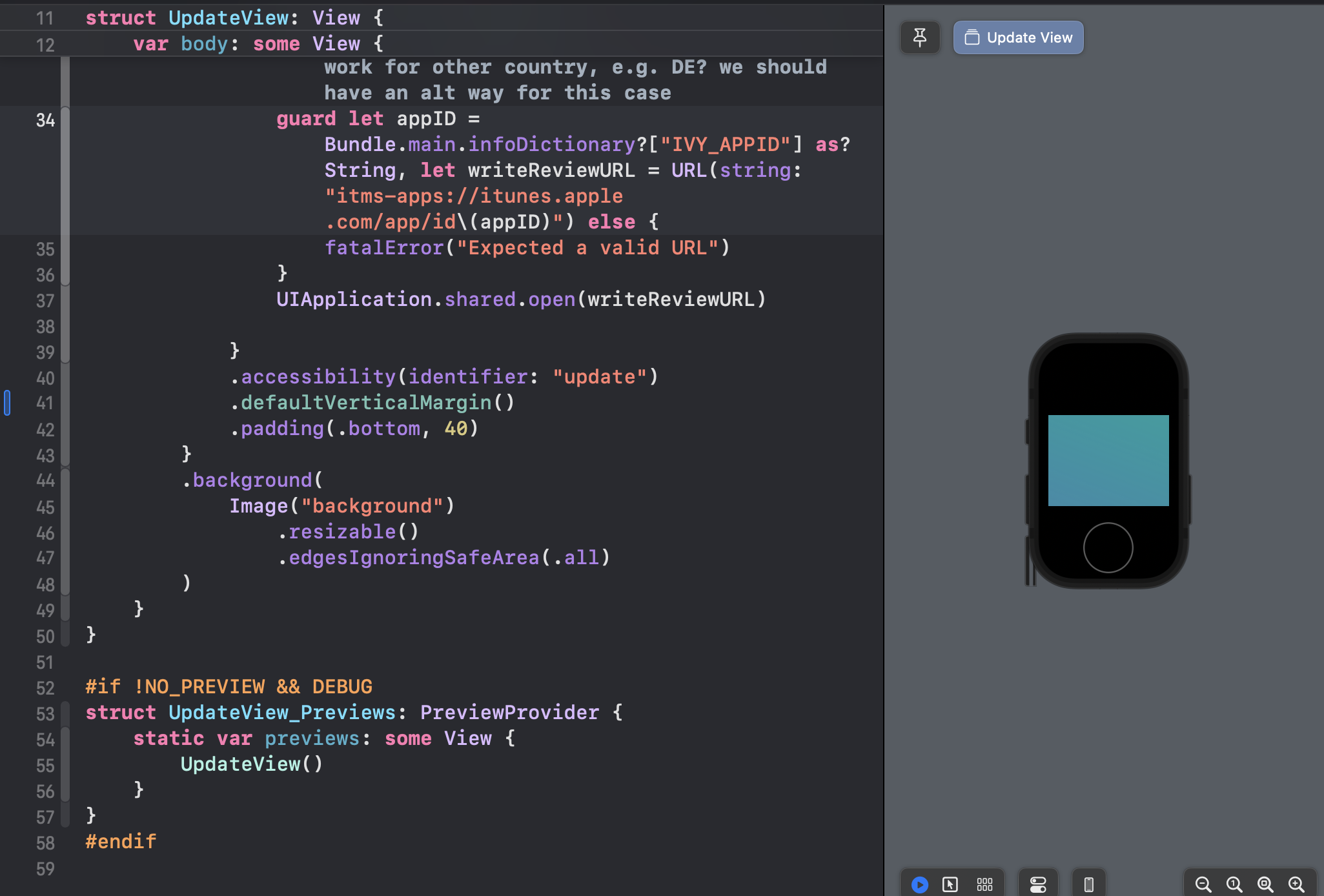Click line number 41 in the gutter

pos(45,403)
